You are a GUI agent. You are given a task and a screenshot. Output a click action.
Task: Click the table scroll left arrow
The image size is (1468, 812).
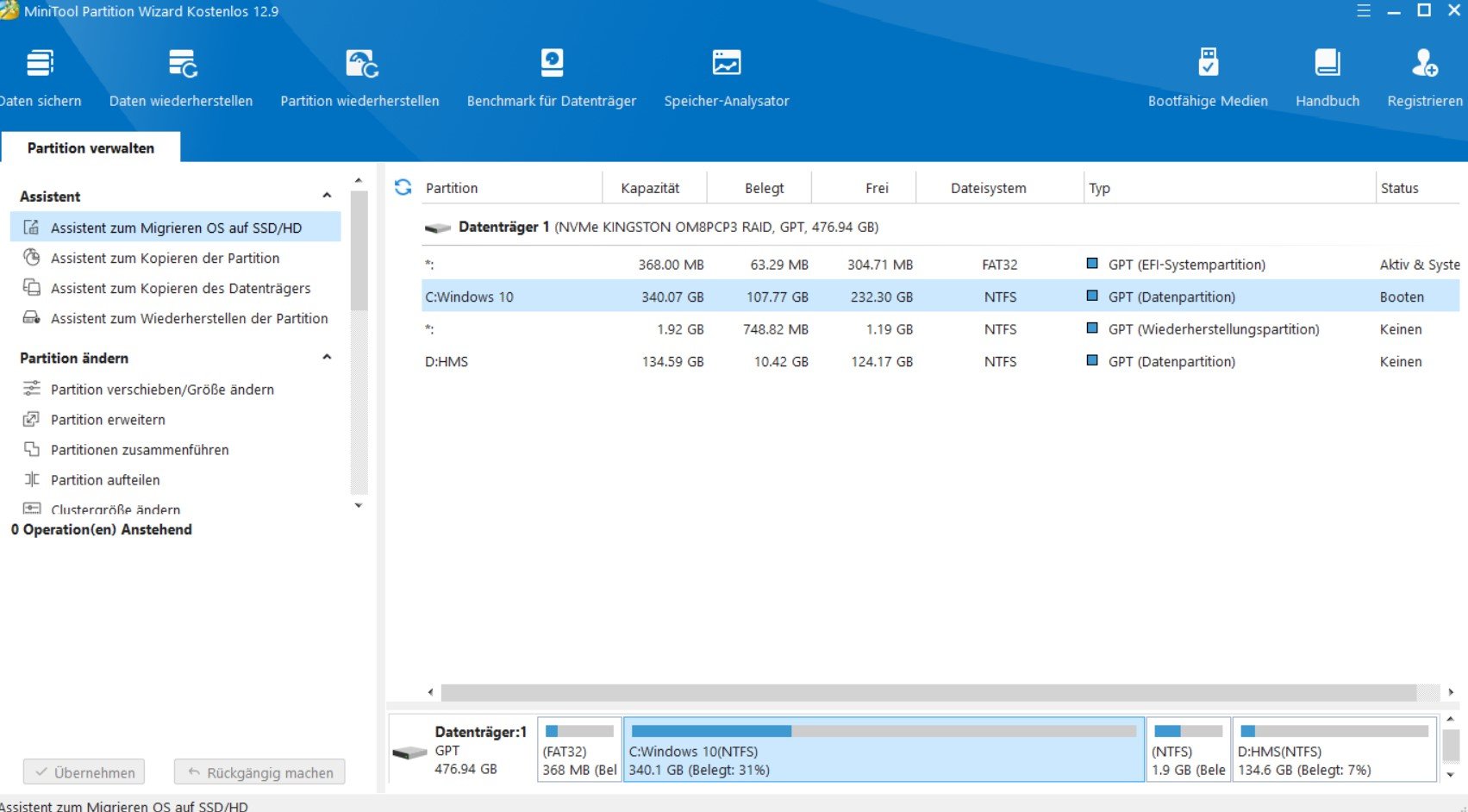pos(430,692)
